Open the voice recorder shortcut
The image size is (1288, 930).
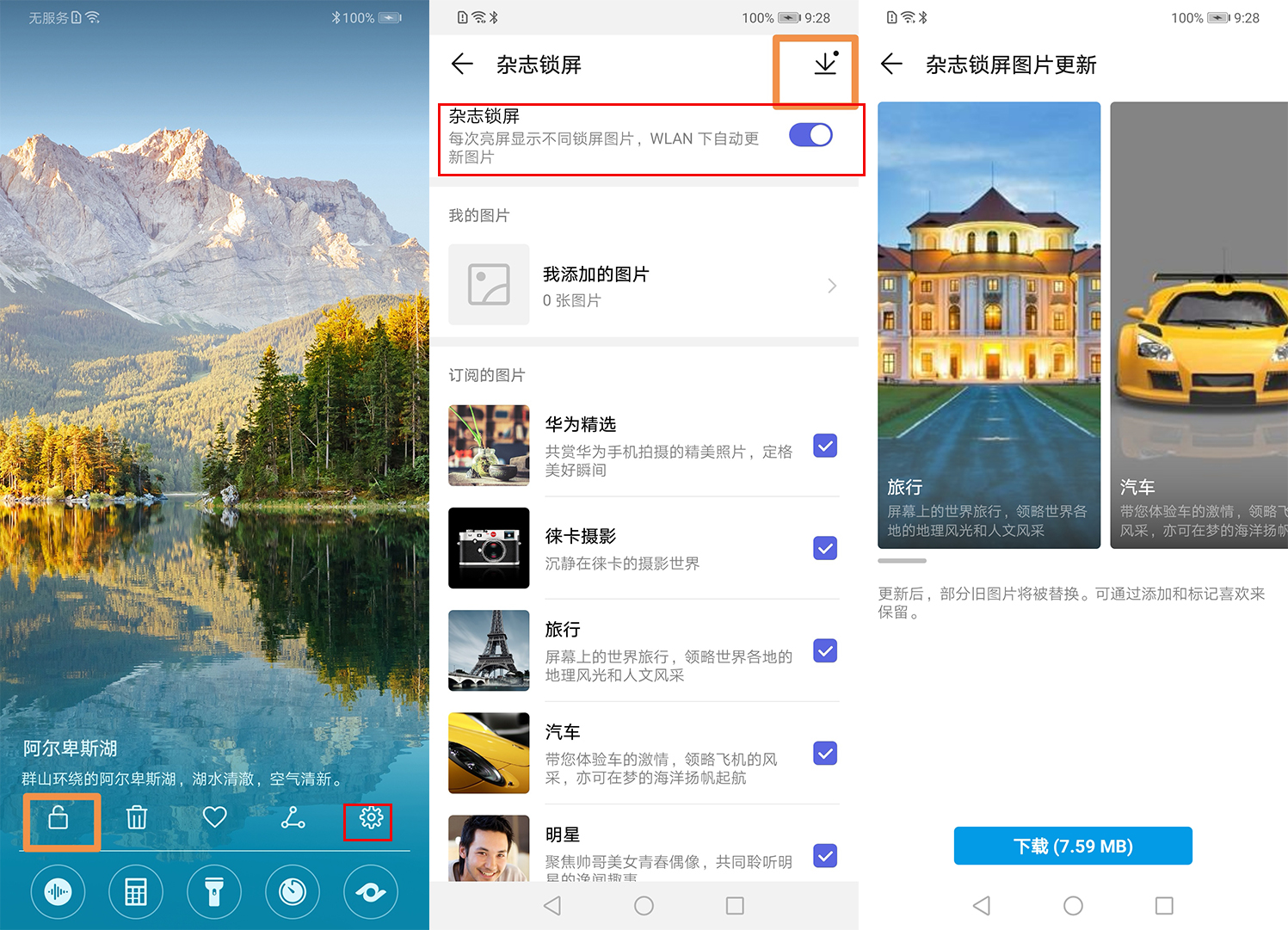point(57,892)
